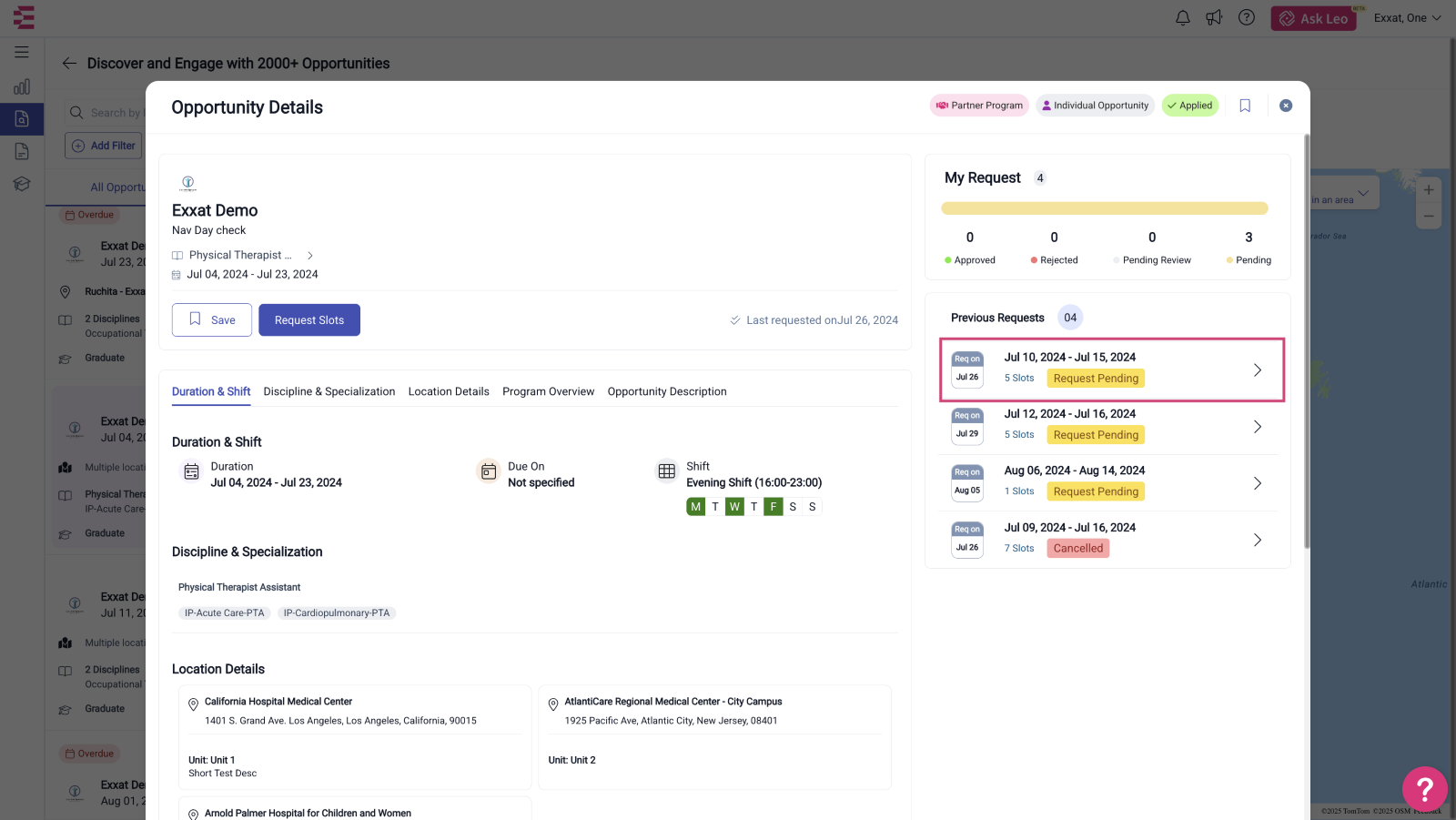Viewport: 1456px width, 820px height.
Task: Click Request Slots button
Action: tap(309, 319)
